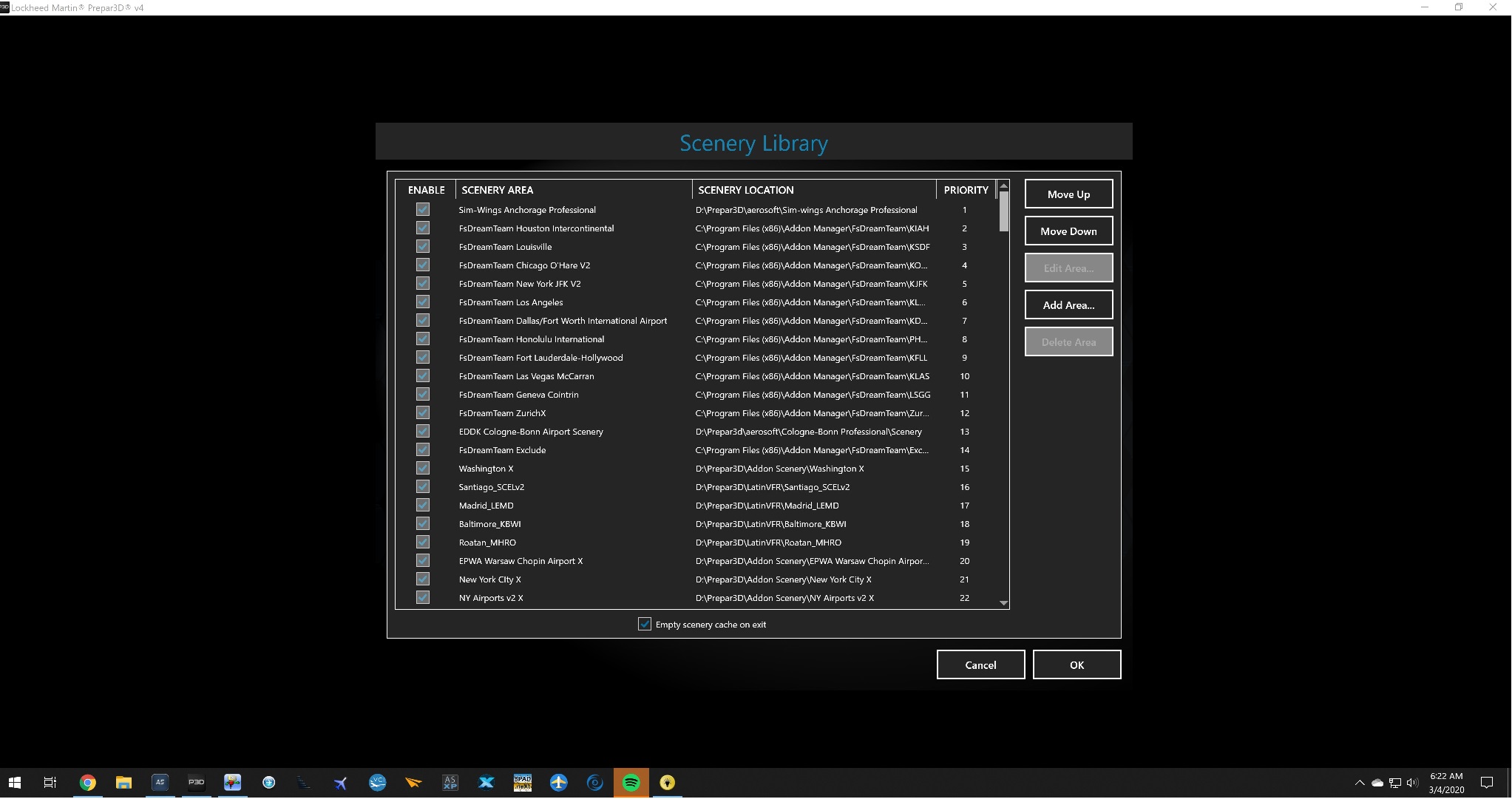1512x799 pixels.
Task: Cancel the Scenery Library dialog
Action: [x=980, y=665]
